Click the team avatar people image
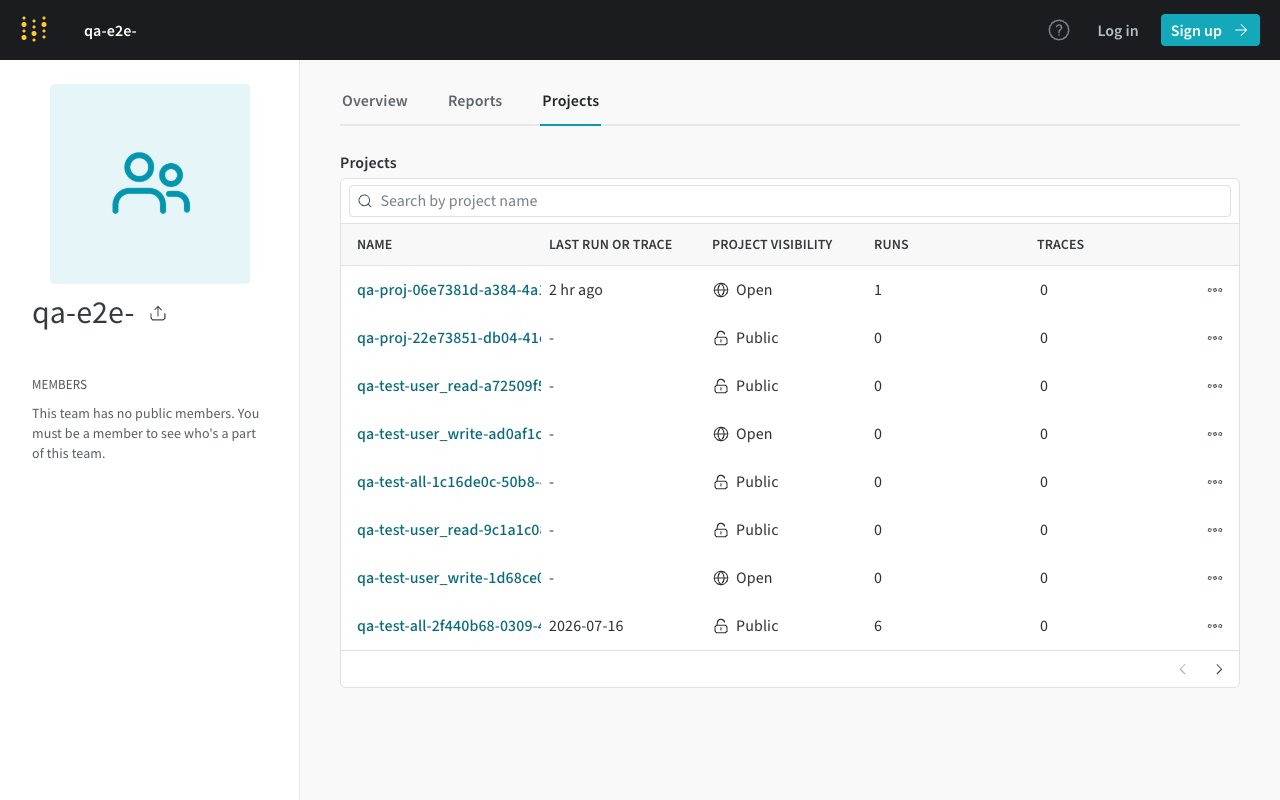This screenshot has height=800, width=1280. tap(150, 184)
